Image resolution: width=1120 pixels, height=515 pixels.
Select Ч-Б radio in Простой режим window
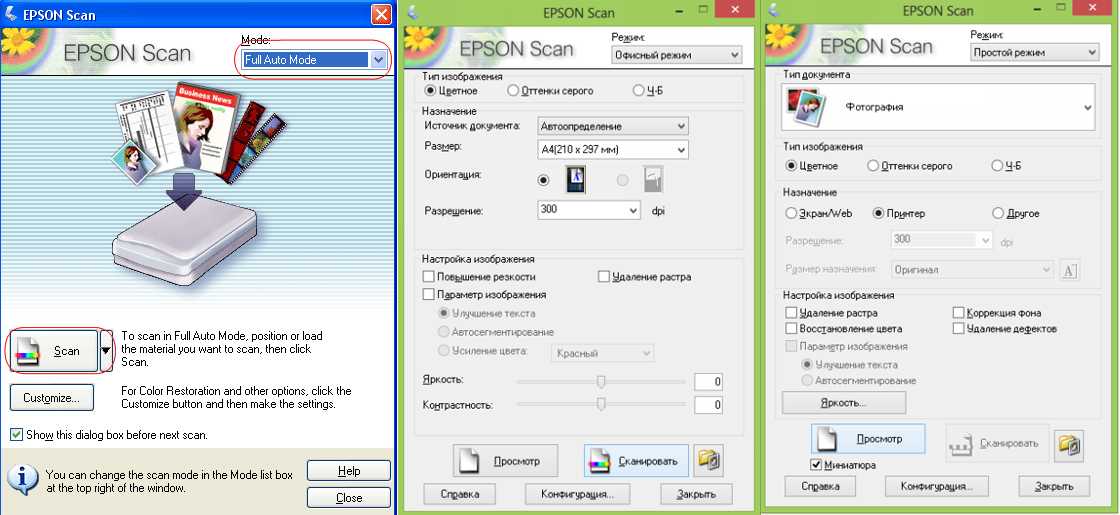tap(997, 166)
